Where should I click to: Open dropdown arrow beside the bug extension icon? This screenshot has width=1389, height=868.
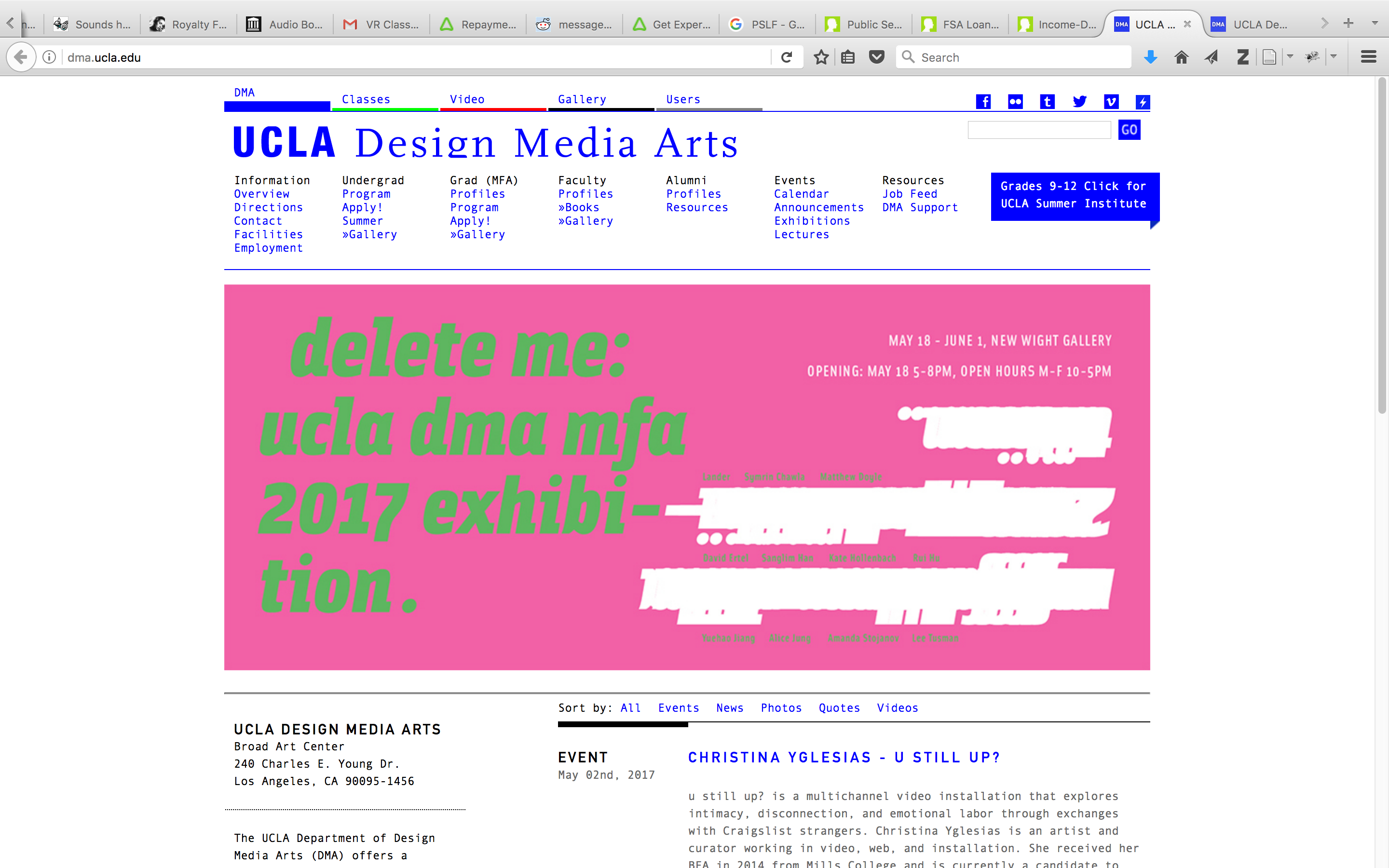1334,56
